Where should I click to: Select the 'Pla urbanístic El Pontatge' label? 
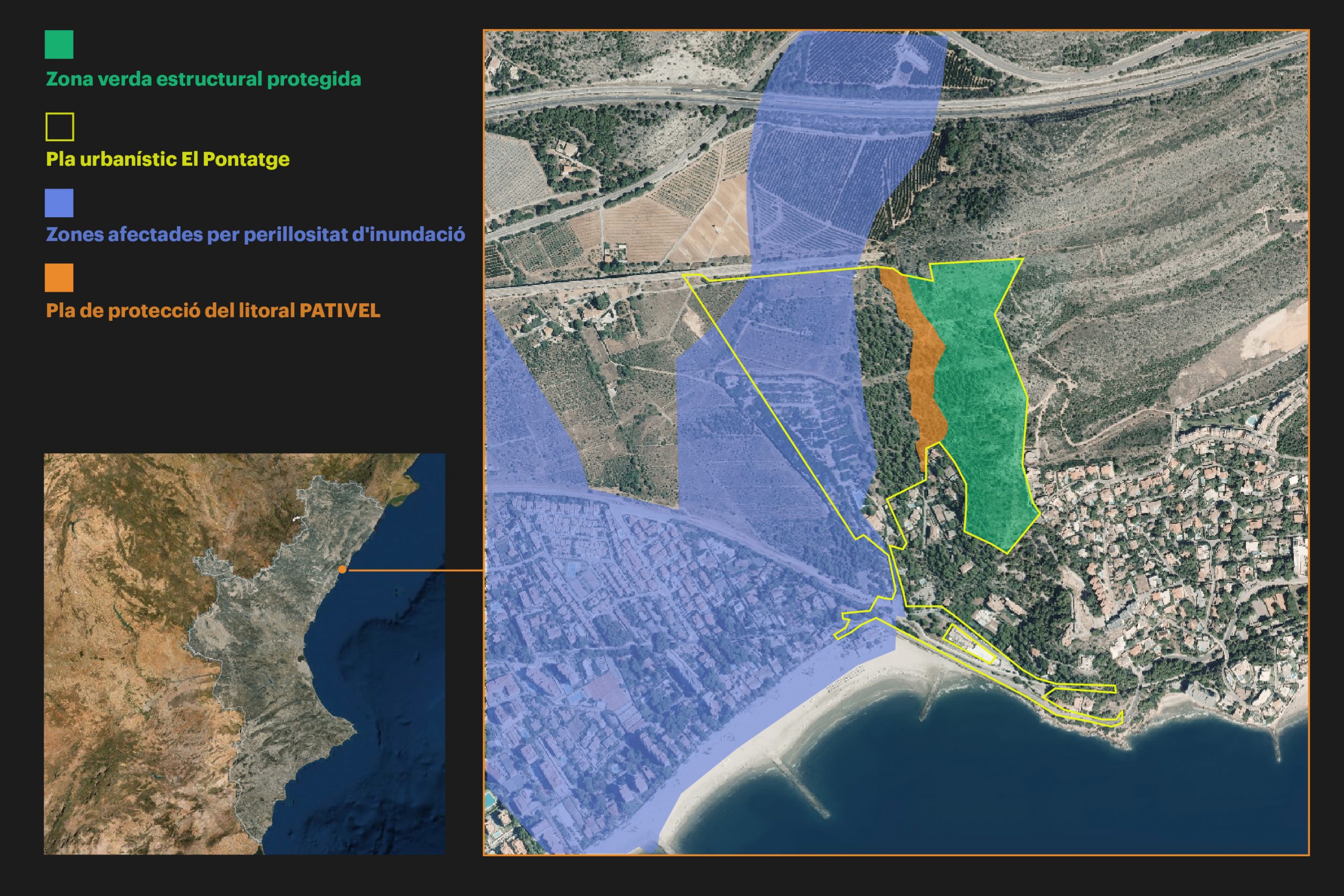pyautogui.click(x=167, y=159)
